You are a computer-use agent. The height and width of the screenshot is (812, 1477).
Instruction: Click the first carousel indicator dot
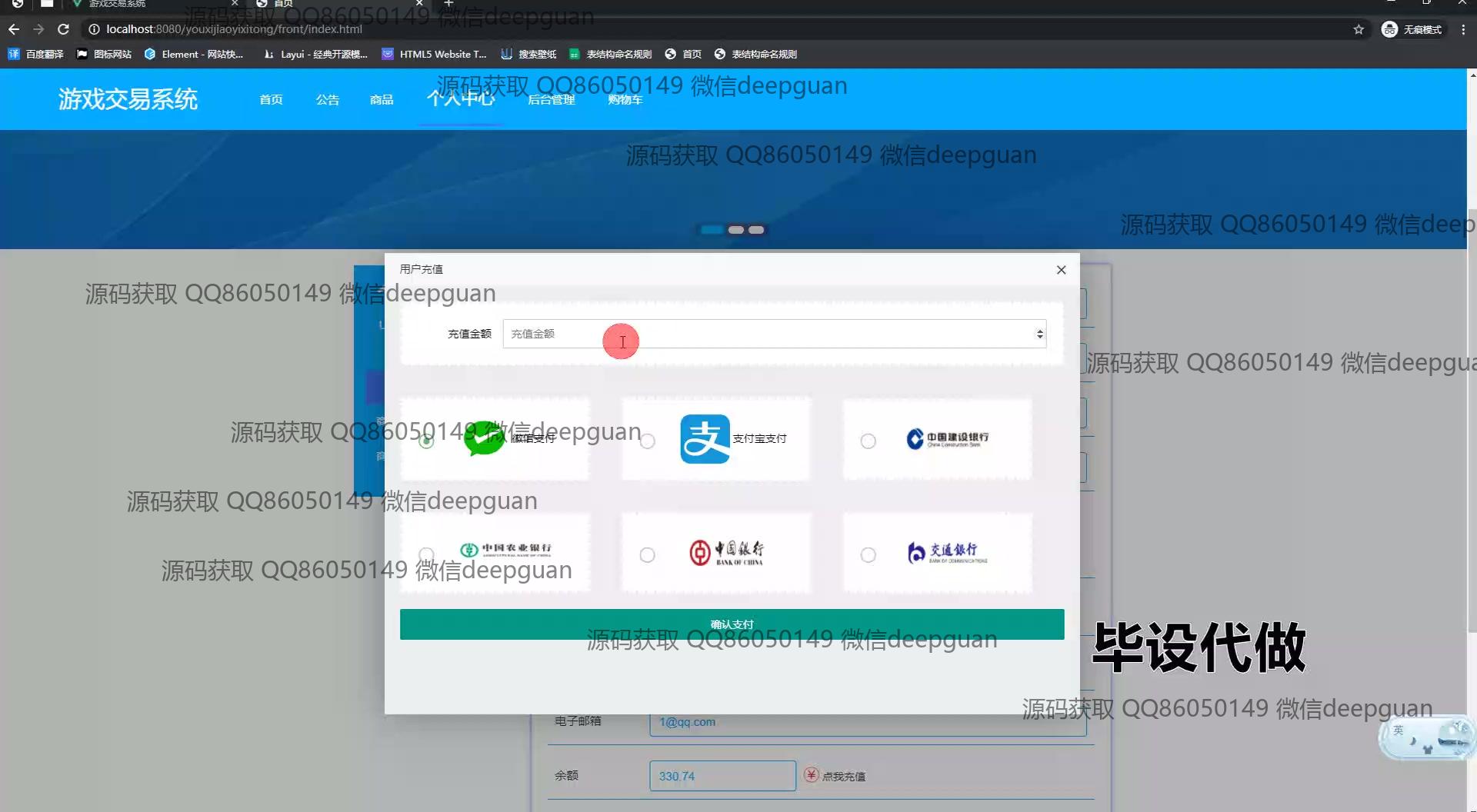712,230
